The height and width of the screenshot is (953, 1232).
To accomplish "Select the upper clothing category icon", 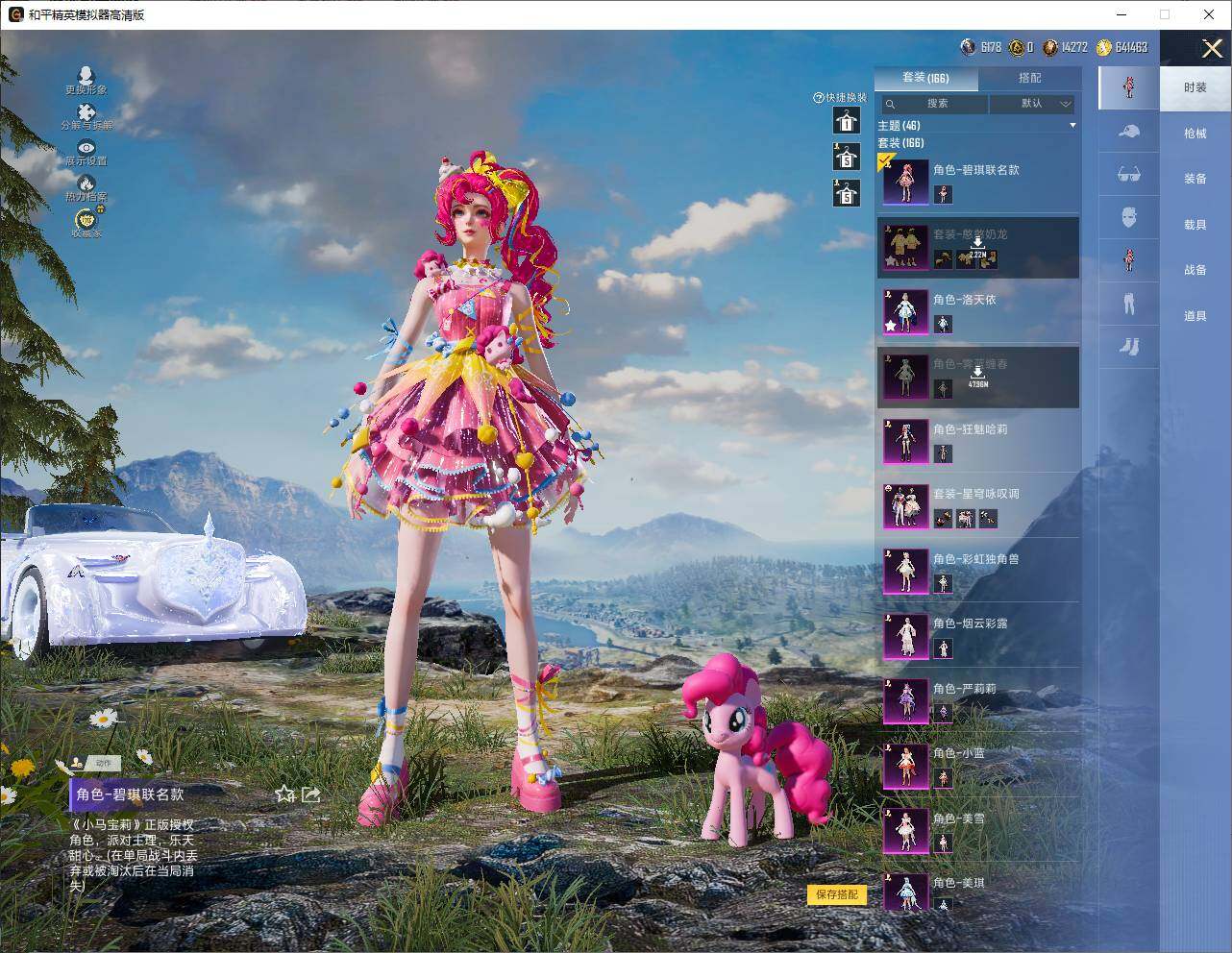I will click(x=1129, y=260).
